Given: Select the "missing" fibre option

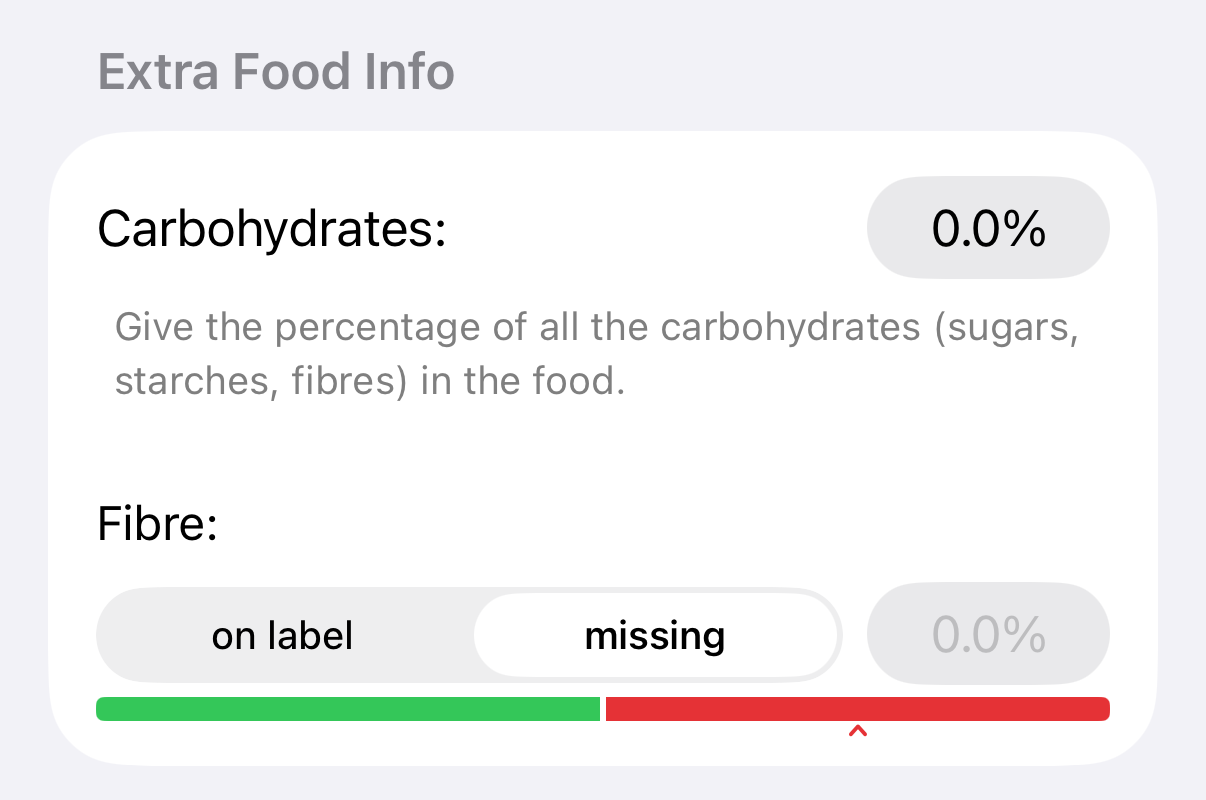Looking at the screenshot, I should [x=655, y=636].
